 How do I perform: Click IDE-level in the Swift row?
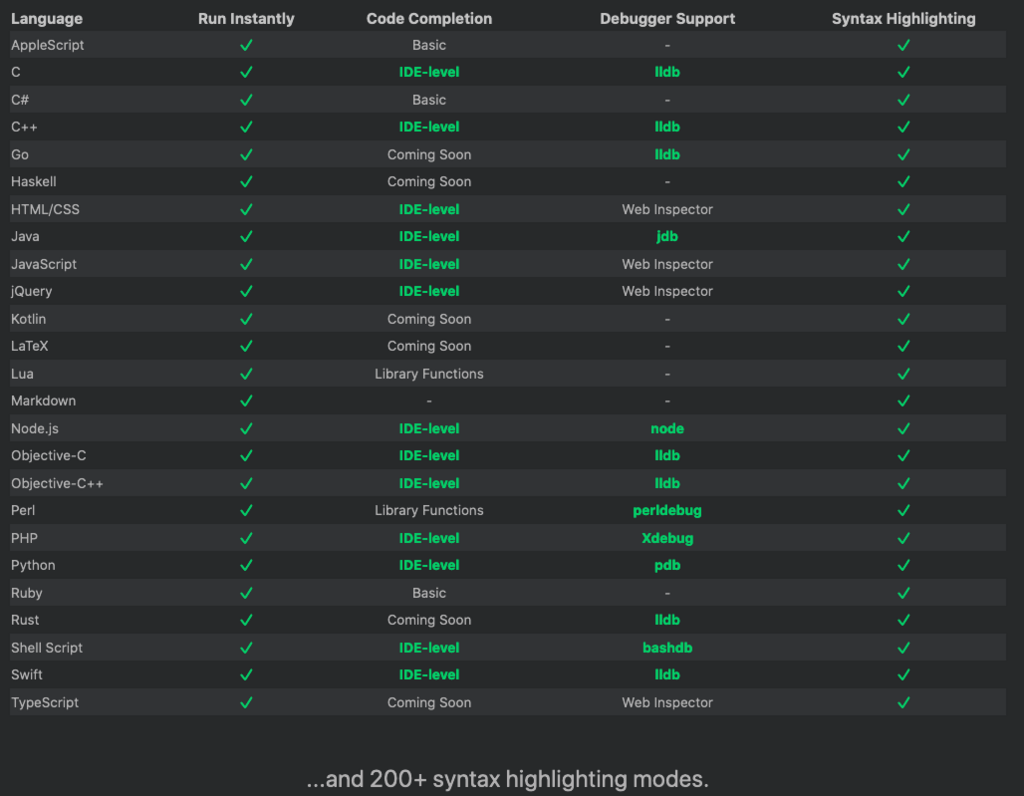[429, 675]
